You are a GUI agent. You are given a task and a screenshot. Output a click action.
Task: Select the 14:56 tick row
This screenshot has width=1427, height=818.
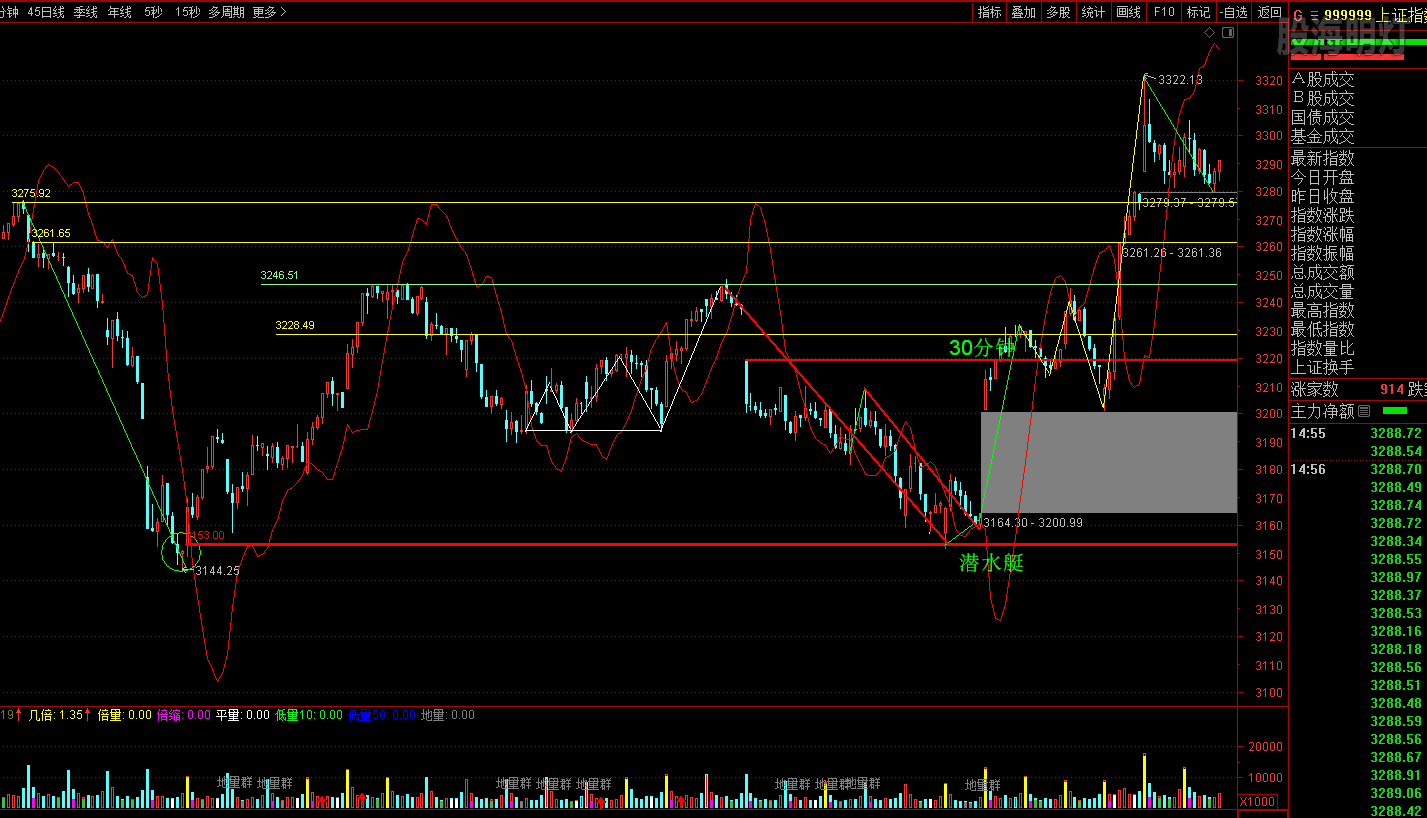pos(1358,469)
